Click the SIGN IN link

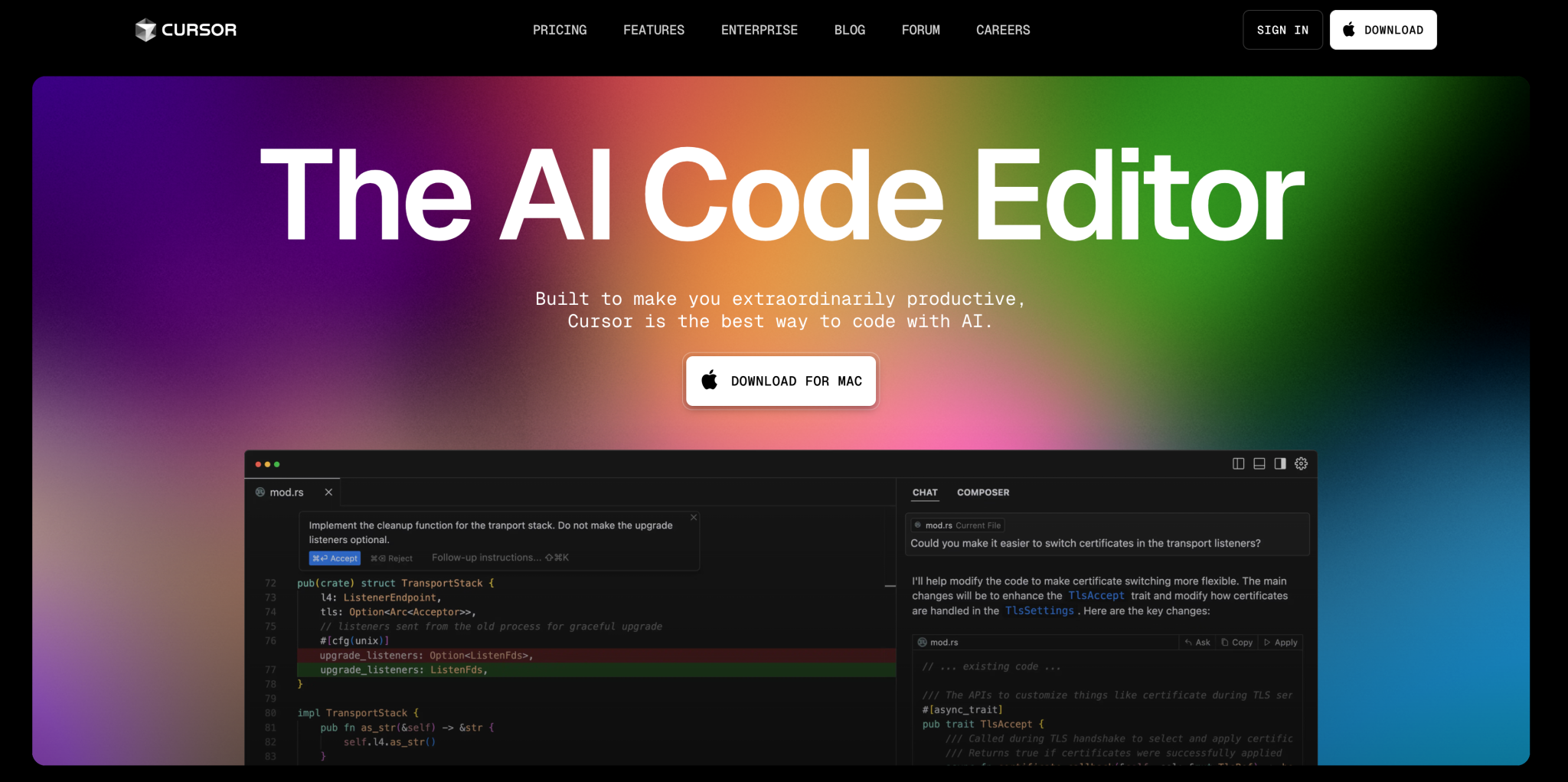click(x=1282, y=30)
